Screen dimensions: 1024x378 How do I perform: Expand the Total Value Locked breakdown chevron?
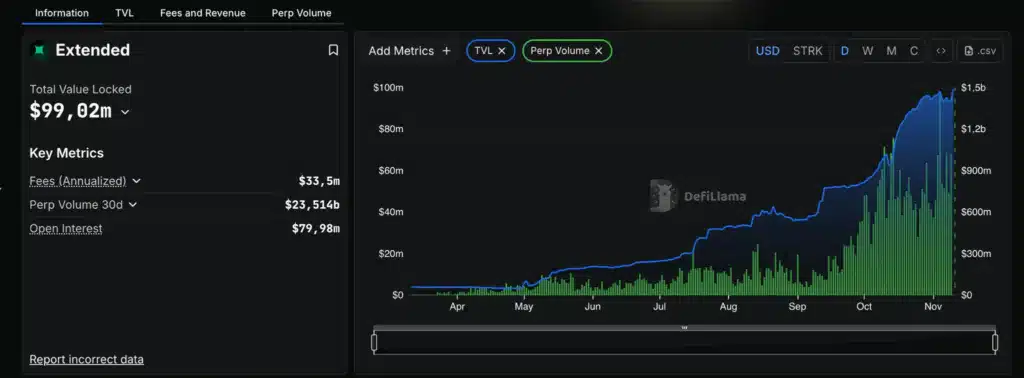tap(125, 112)
